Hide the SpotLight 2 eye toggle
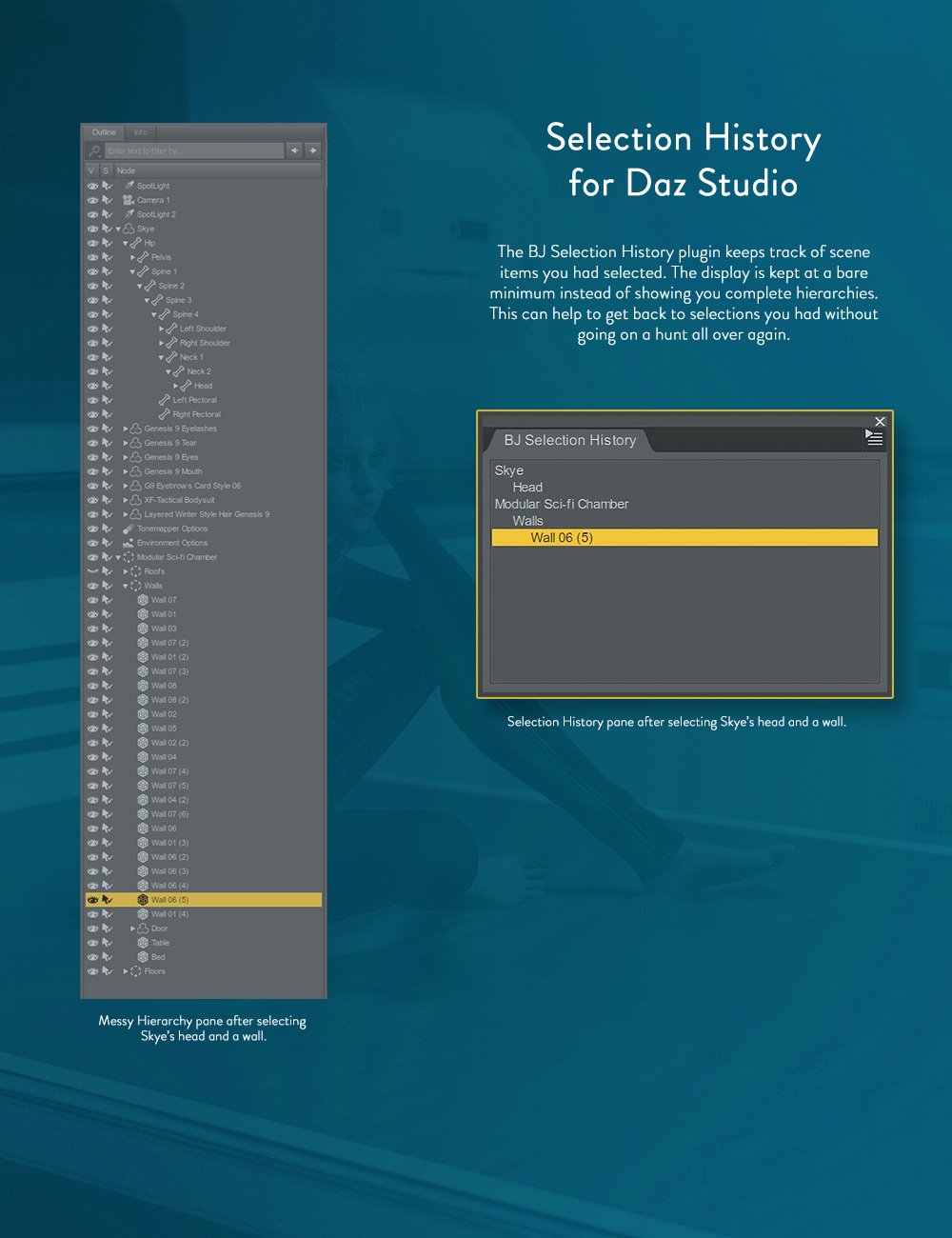This screenshot has height=1238, width=952. point(91,214)
